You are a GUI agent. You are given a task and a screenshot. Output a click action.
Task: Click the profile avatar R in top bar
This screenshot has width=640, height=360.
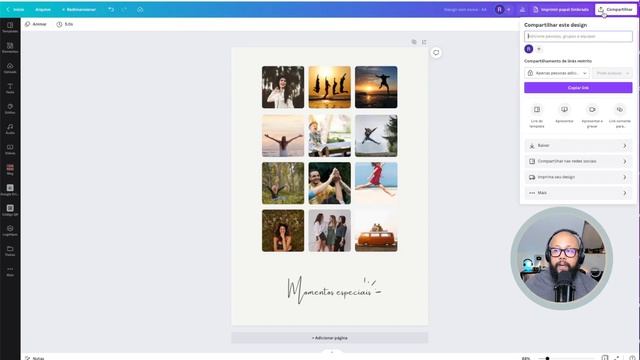pos(499,9)
